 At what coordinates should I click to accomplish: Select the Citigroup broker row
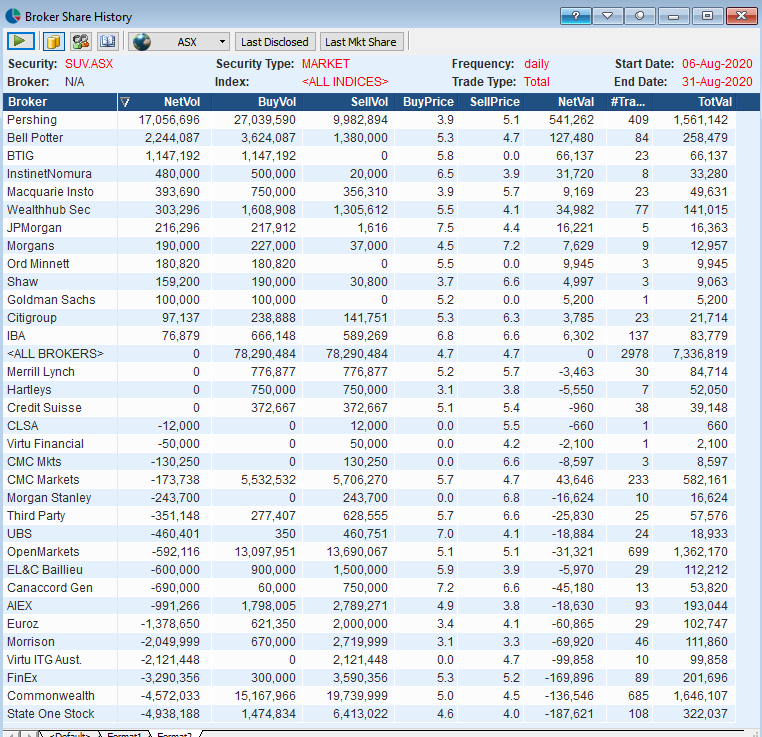(x=369, y=318)
